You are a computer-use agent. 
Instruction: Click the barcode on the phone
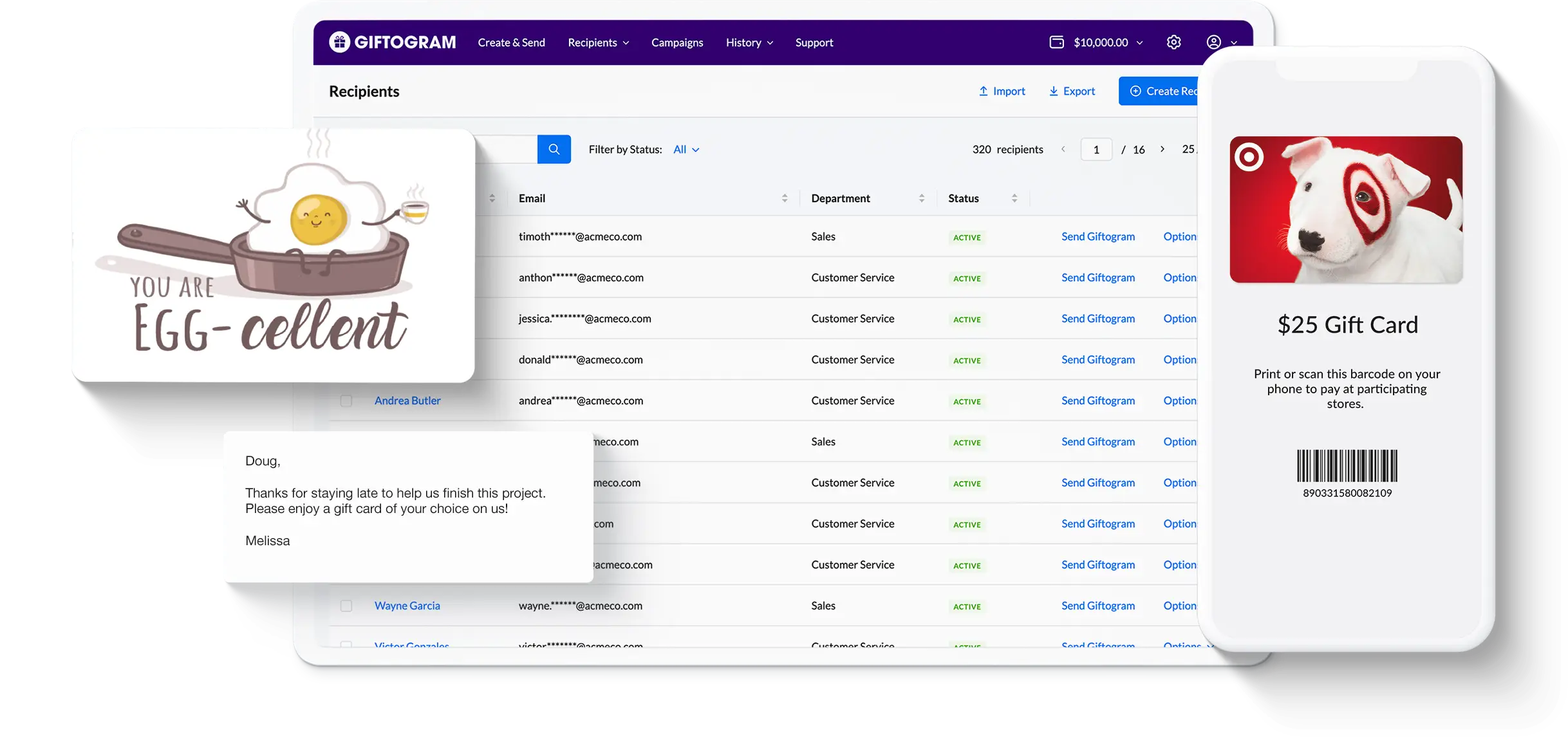pyautogui.click(x=1347, y=465)
